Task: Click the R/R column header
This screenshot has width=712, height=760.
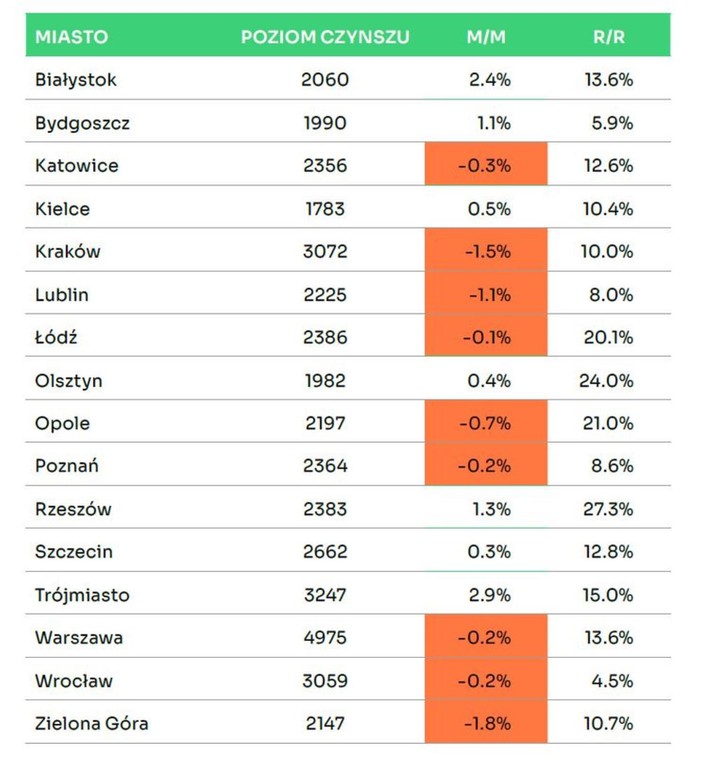Action: coord(609,37)
